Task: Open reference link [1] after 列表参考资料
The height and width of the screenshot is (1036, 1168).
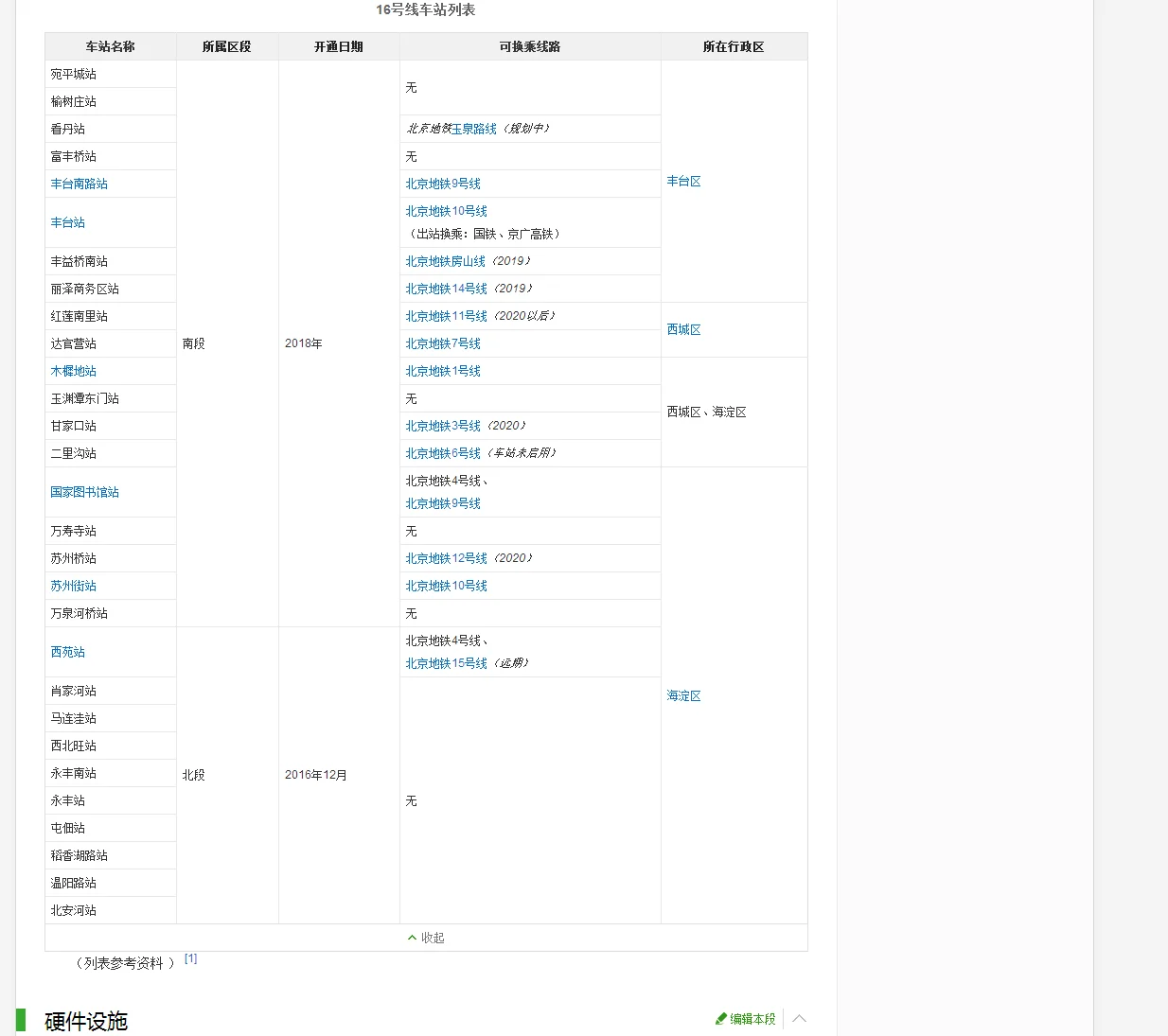Action: coord(190,957)
